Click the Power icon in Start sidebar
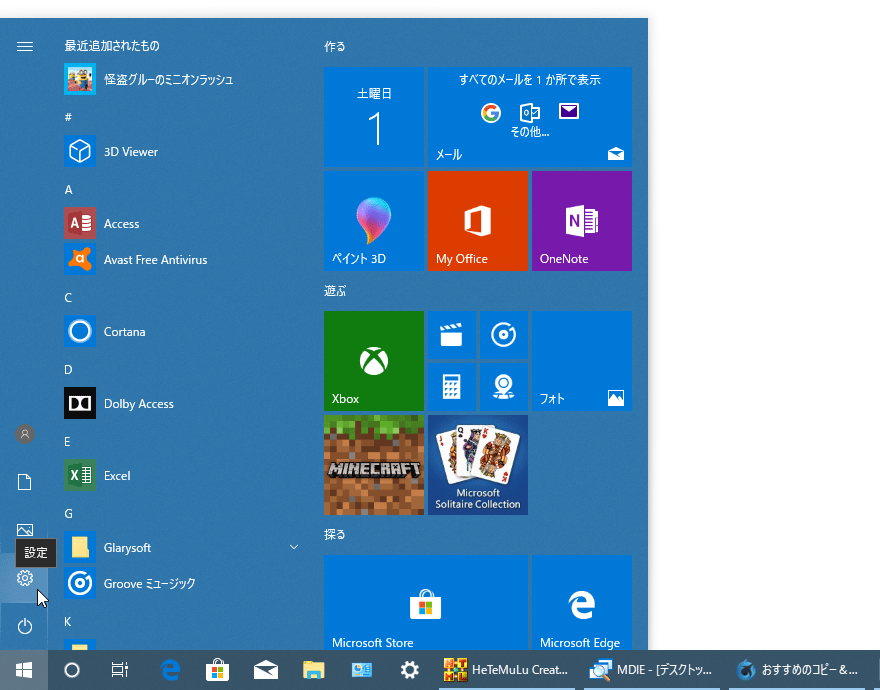880x690 pixels. 25,626
